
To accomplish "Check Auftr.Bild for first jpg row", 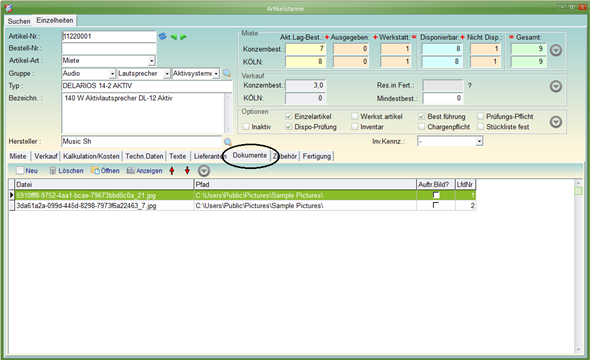I will click(436, 195).
